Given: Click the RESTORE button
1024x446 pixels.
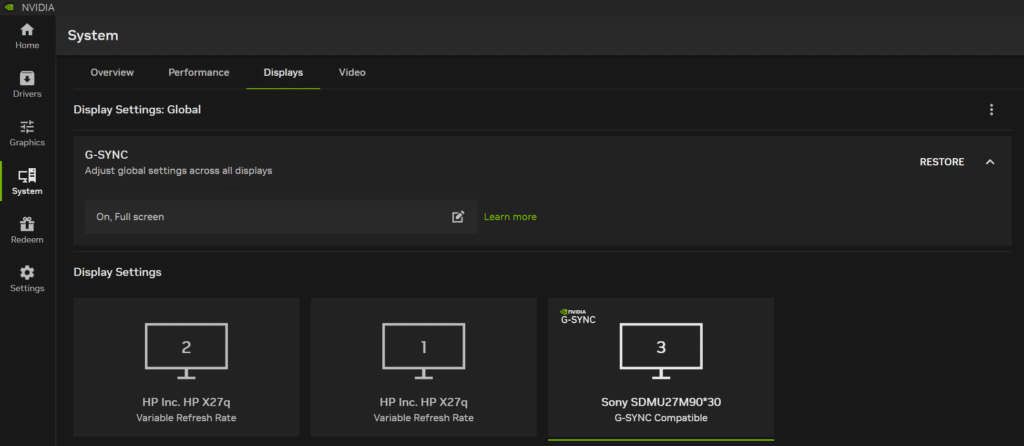Looking at the screenshot, I should coord(942,162).
